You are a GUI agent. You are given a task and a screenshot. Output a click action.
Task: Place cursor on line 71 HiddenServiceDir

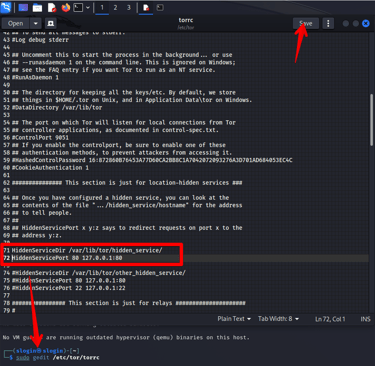[87, 250]
